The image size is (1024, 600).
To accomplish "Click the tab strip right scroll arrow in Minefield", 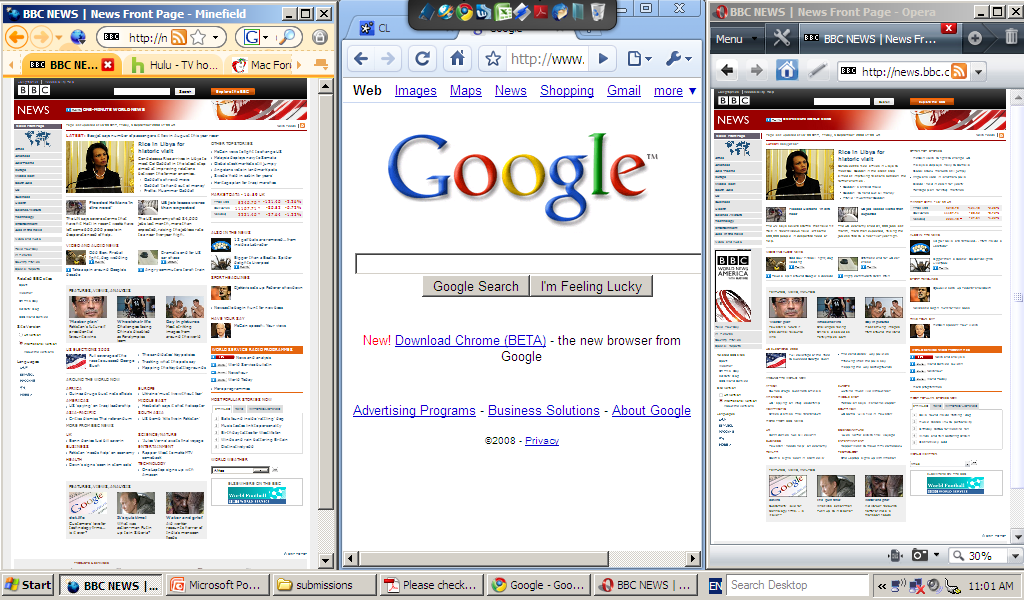I will [x=299, y=65].
